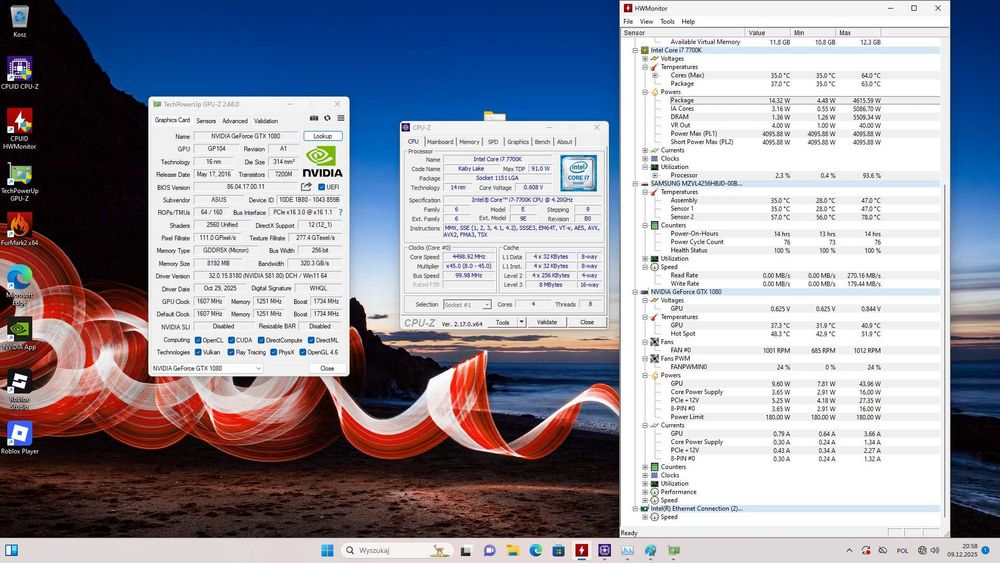Image resolution: width=1000 pixels, height=563 pixels.
Task: Open Microsoft Store from the taskbar
Action: point(558,551)
